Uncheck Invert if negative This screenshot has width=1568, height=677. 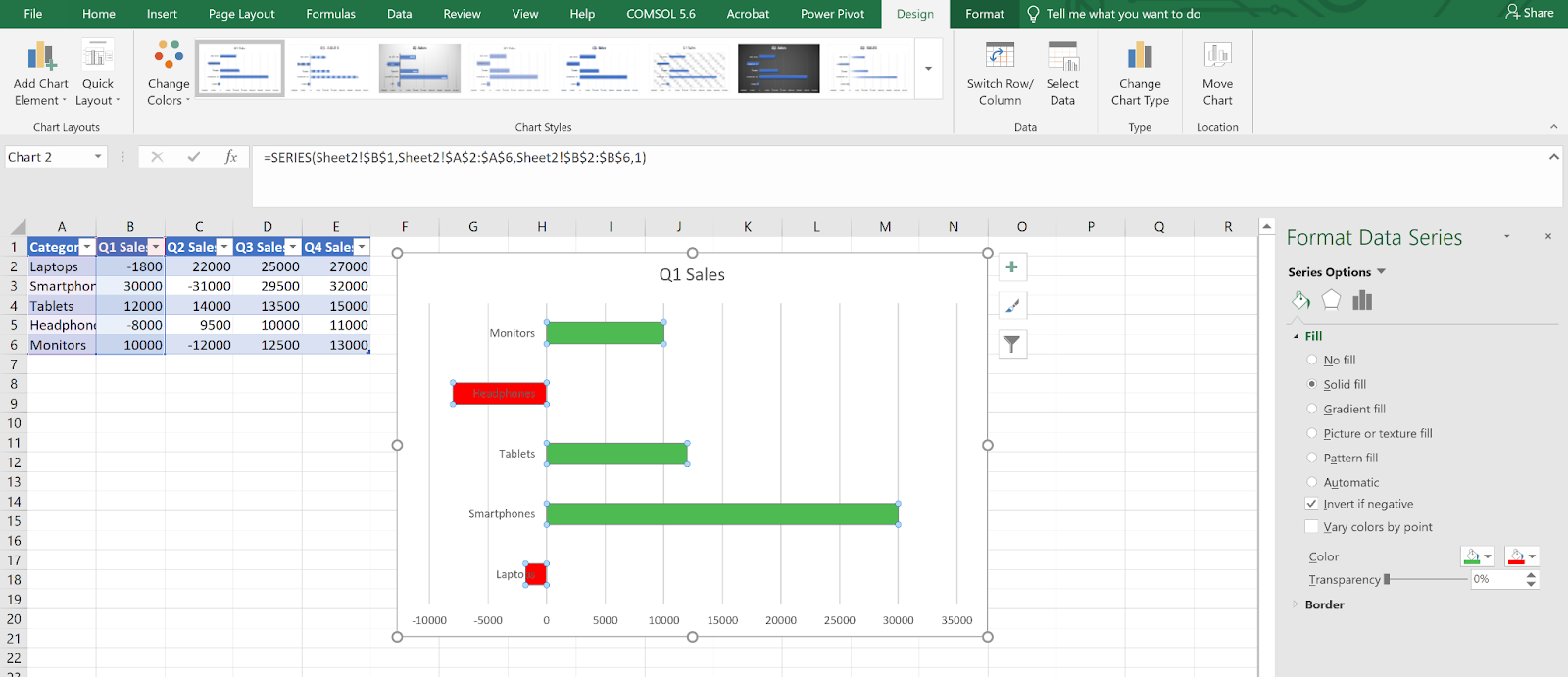pyautogui.click(x=1311, y=504)
